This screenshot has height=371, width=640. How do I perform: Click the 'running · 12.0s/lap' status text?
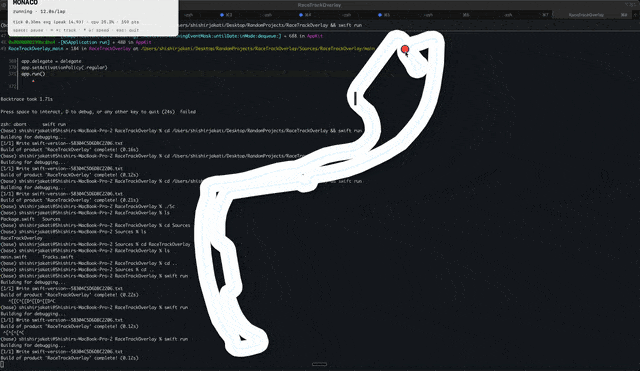pos(39,12)
